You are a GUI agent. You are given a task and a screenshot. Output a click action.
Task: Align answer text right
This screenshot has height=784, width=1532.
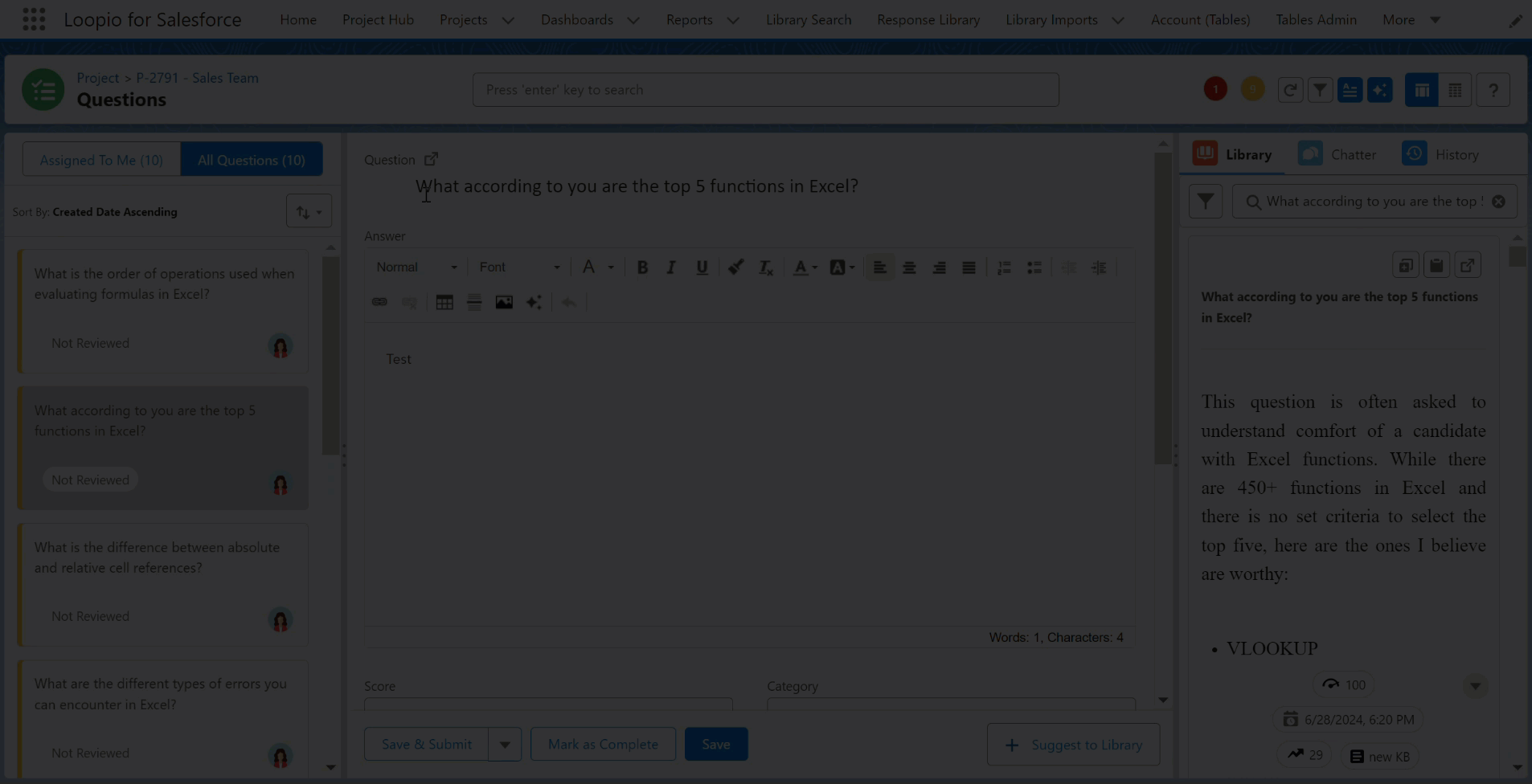(x=939, y=267)
